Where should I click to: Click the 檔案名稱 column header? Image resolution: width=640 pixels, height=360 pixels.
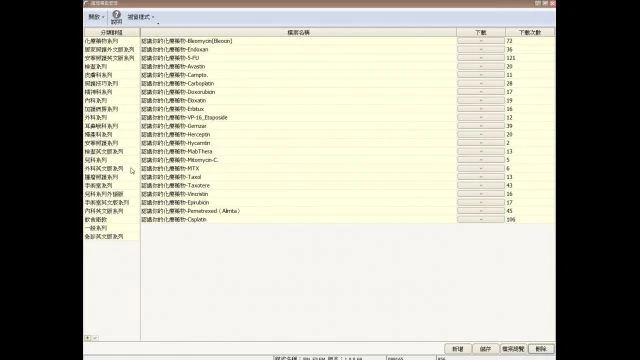(x=298, y=32)
